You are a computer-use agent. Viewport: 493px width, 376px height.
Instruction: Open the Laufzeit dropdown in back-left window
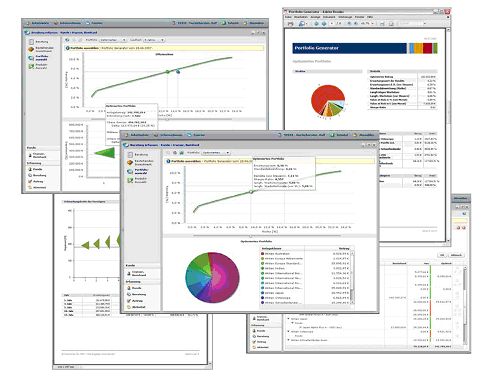click(x=154, y=40)
